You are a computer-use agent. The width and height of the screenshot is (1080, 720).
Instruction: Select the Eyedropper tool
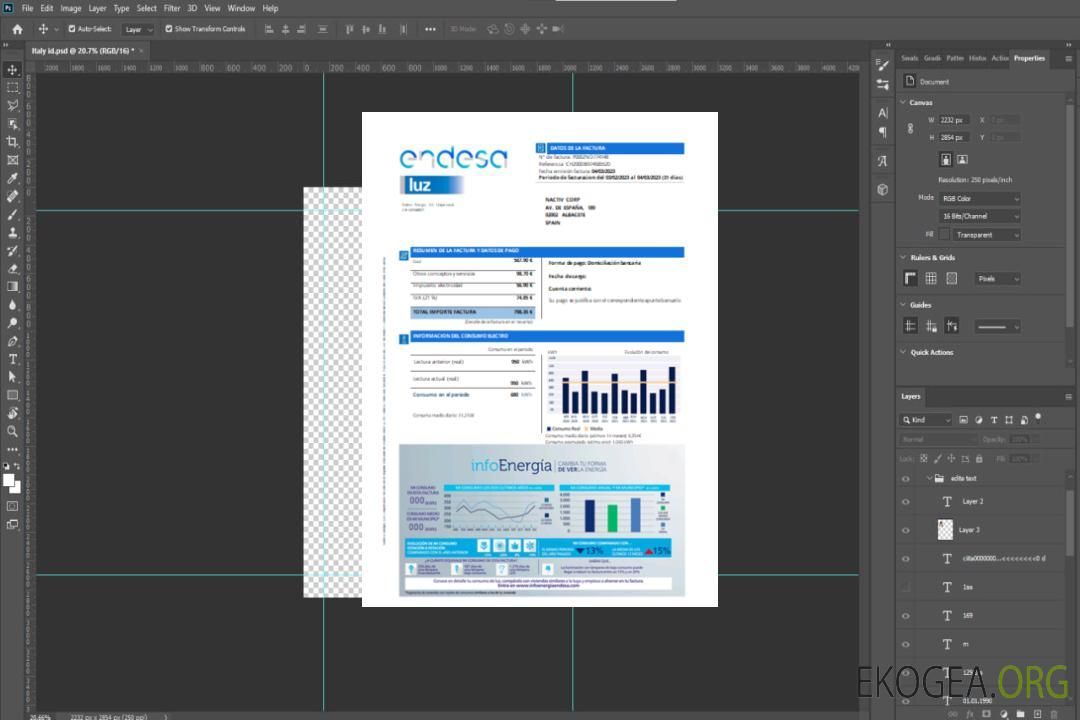[13, 178]
